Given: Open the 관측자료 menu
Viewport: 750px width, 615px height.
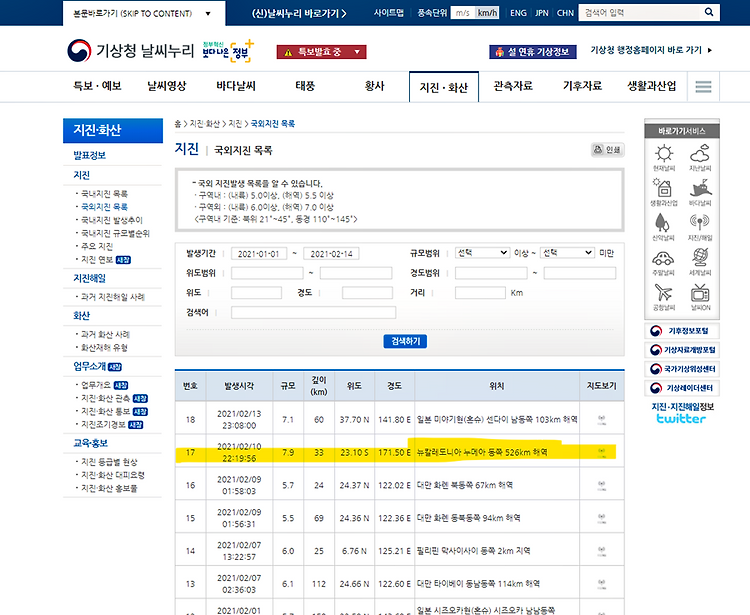Looking at the screenshot, I should click(x=513, y=86).
